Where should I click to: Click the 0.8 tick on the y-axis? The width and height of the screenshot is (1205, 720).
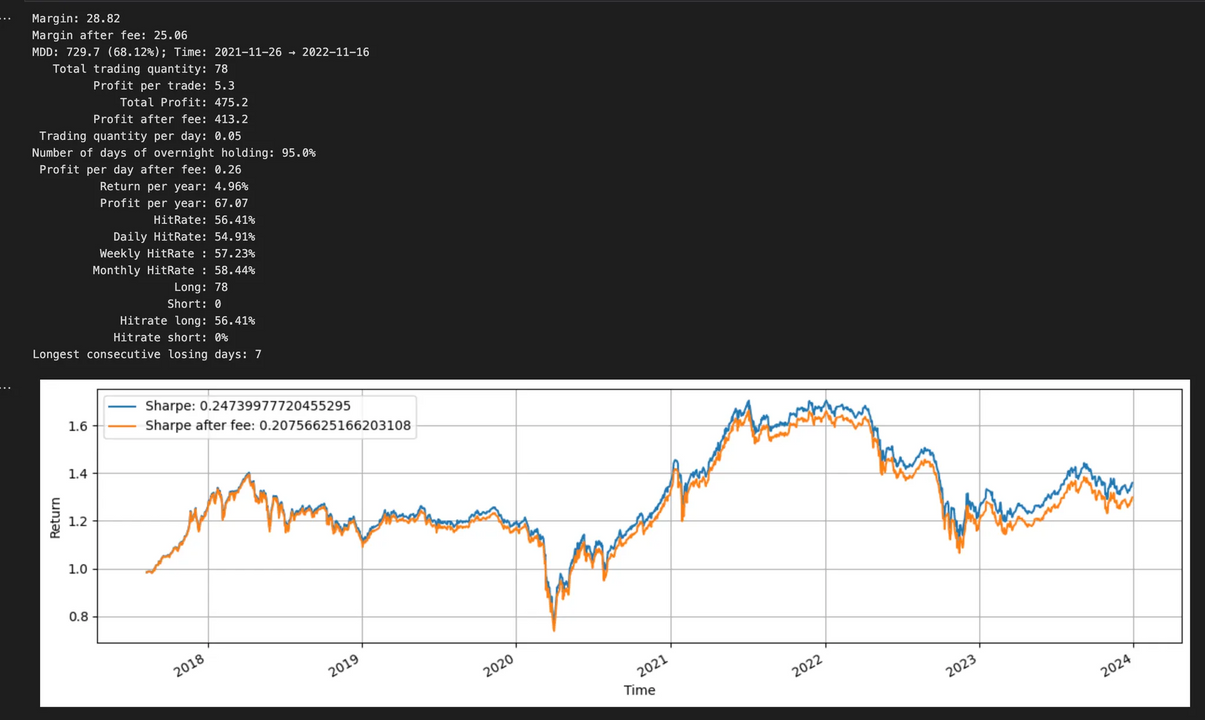coord(79,617)
